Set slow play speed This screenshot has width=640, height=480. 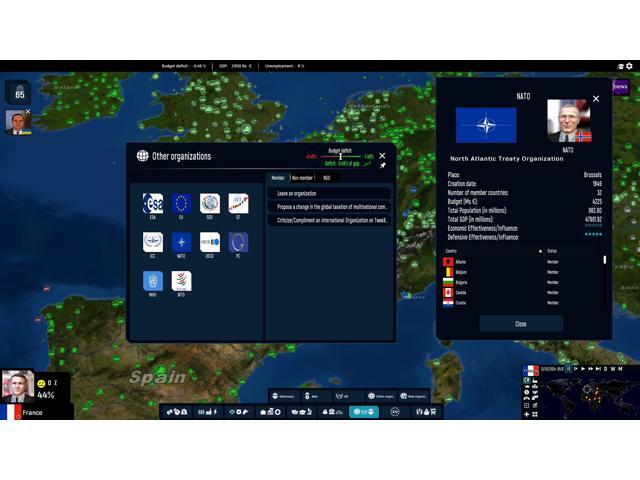point(576,369)
